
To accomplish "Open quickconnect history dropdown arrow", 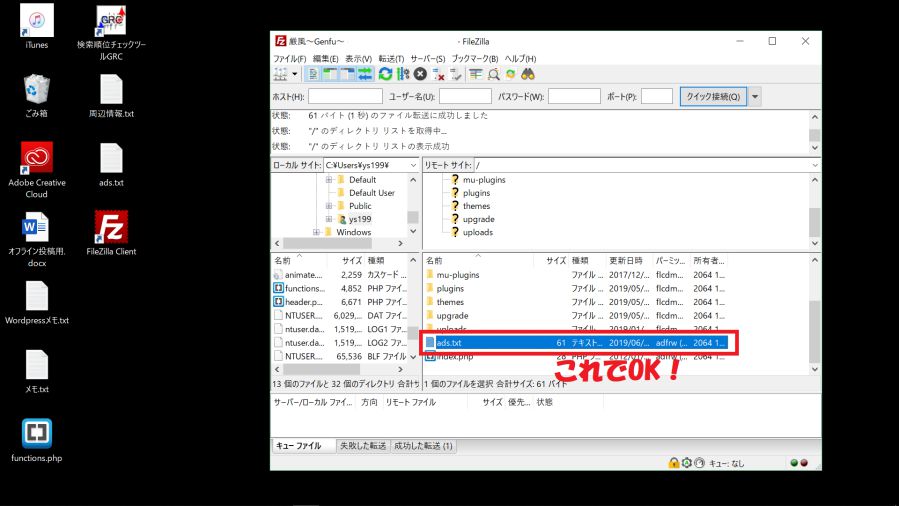I will (x=755, y=96).
